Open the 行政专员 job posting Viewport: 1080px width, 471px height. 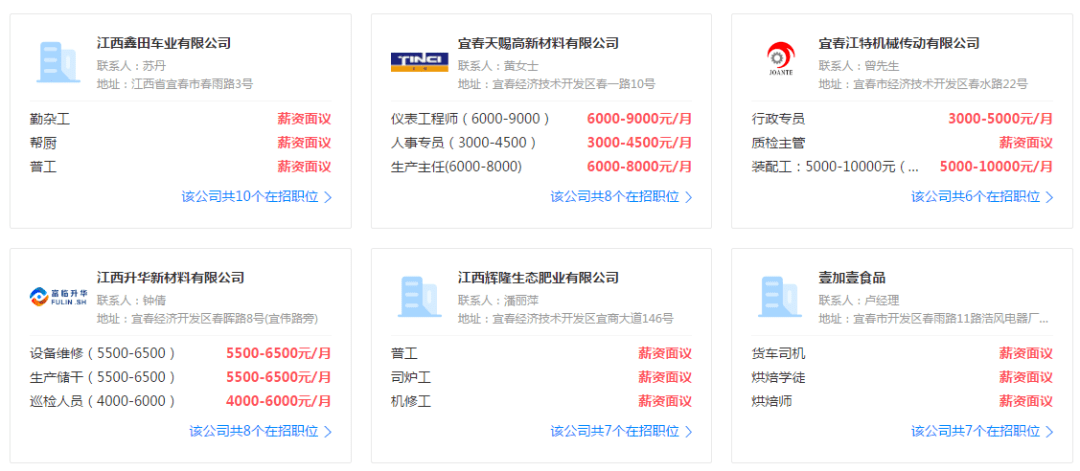tap(778, 119)
